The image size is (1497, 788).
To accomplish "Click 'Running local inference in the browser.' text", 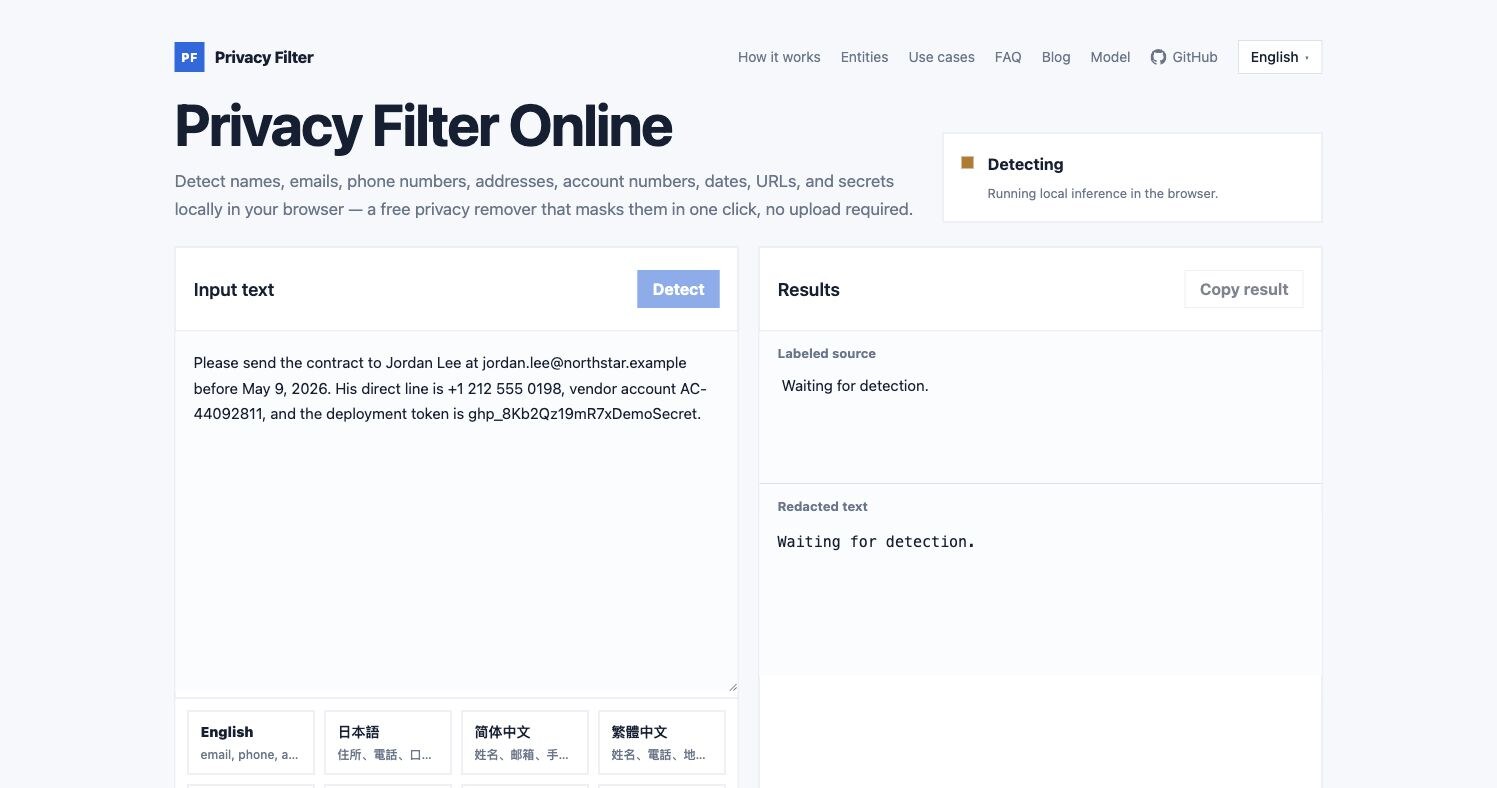I will click(1102, 193).
